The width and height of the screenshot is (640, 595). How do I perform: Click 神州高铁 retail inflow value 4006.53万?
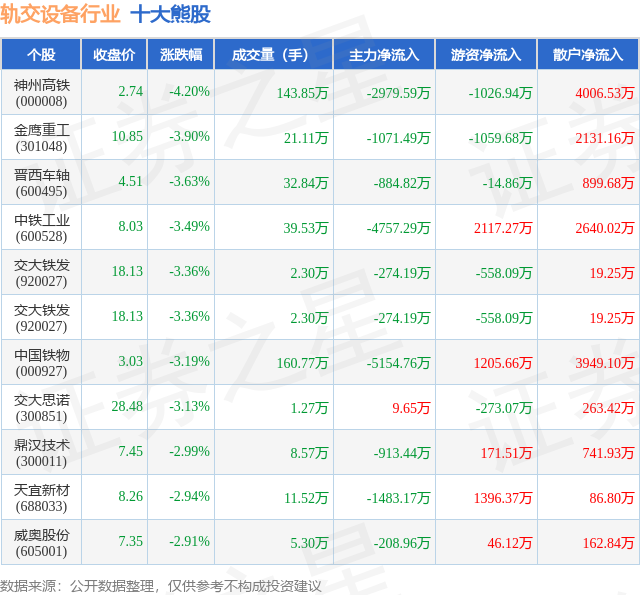604,93
